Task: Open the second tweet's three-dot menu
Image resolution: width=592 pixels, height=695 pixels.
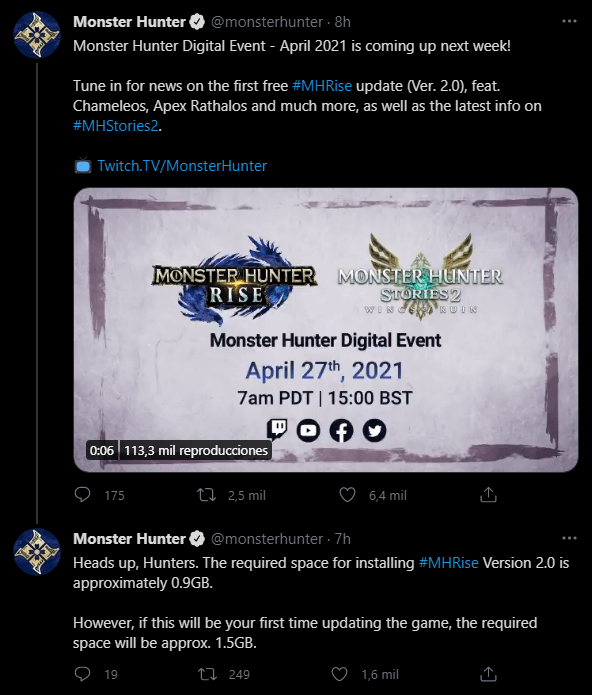Action: (x=569, y=538)
